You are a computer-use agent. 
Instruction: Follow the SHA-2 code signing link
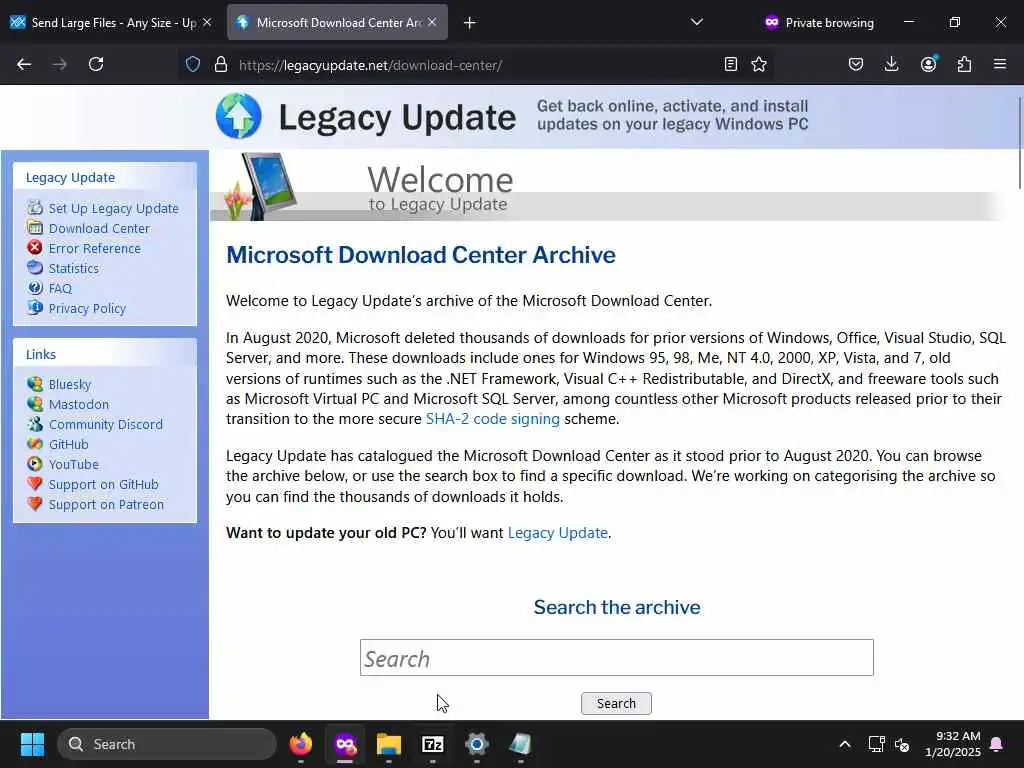(492, 419)
